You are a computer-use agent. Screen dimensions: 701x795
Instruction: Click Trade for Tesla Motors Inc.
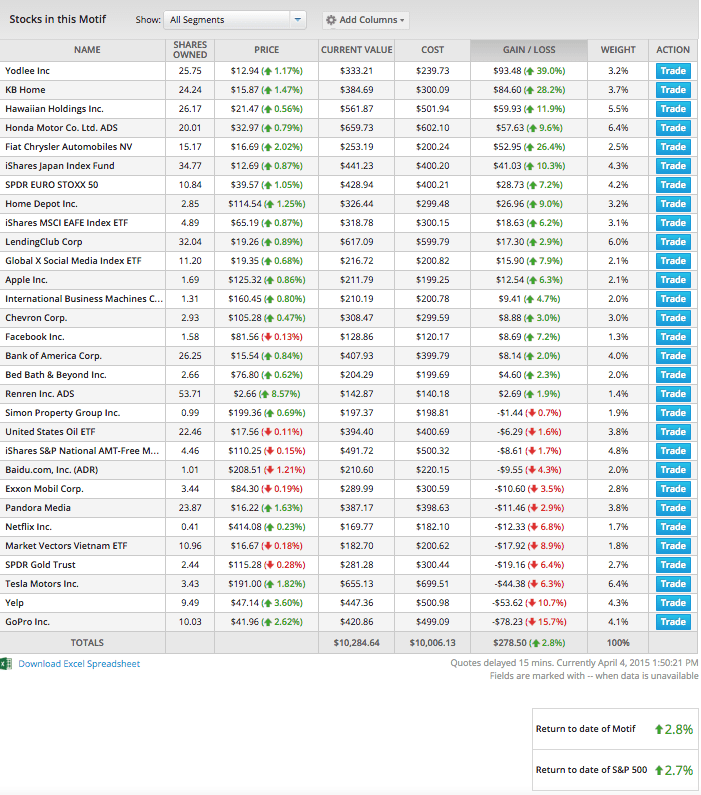(673, 584)
